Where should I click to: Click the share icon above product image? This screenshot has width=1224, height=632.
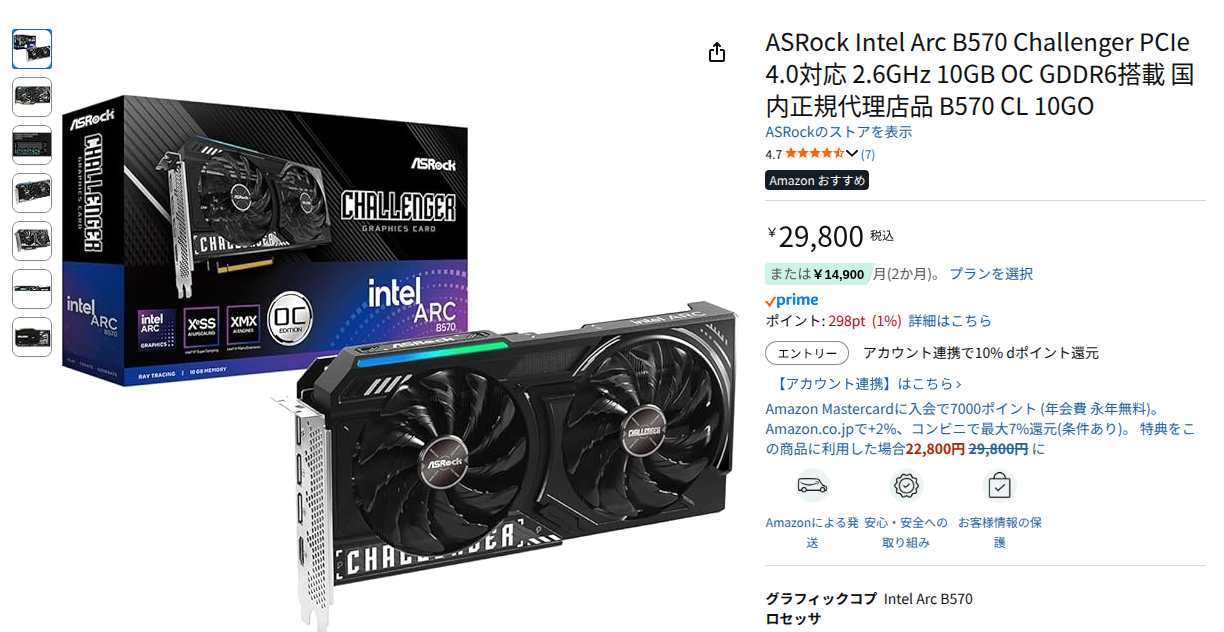point(717,53)
